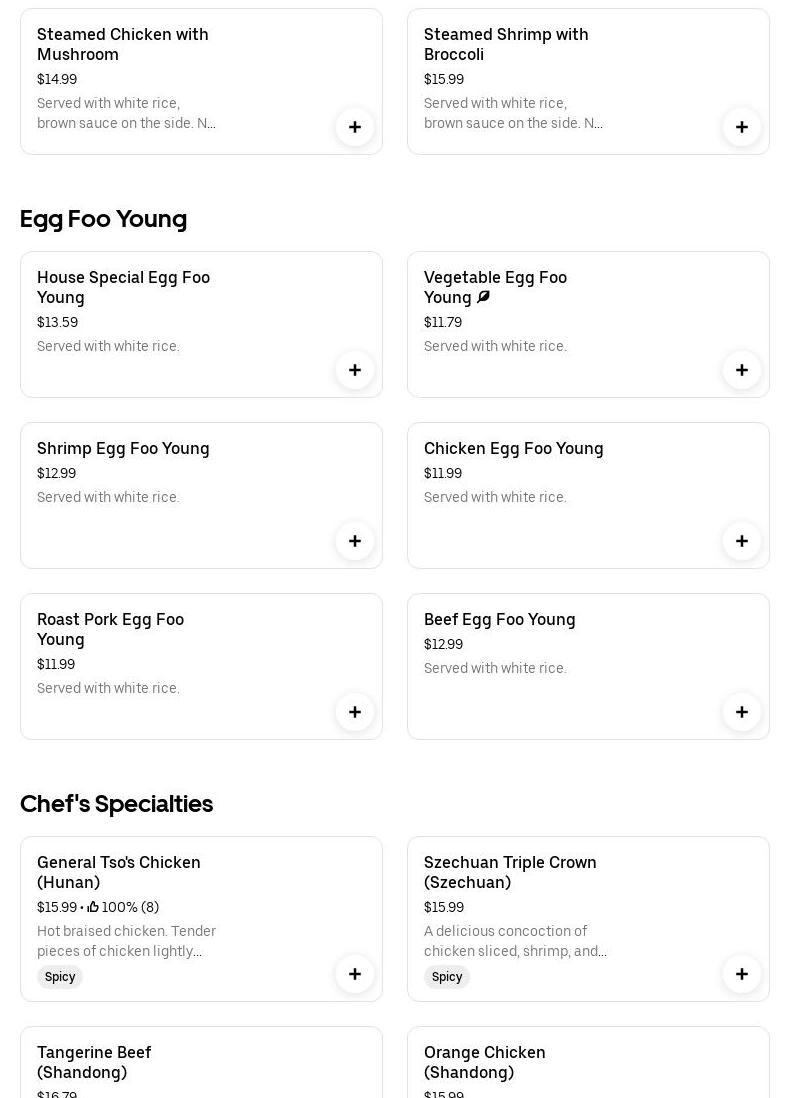Add Shrimp Egg Foo Young to cart
804x1098 pixels.
[x=355, y=541]
